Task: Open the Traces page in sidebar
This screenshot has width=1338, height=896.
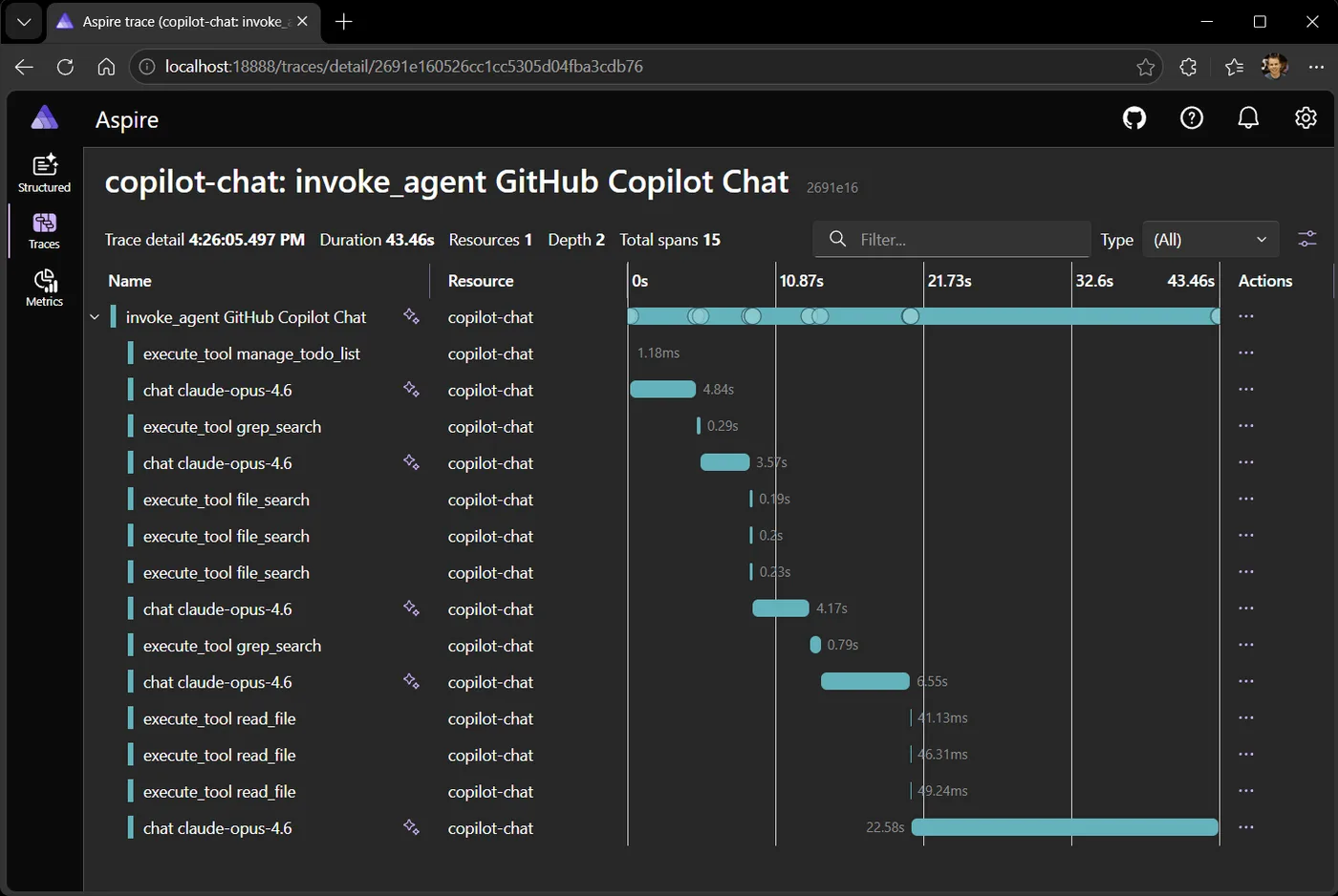Action: 44,231
